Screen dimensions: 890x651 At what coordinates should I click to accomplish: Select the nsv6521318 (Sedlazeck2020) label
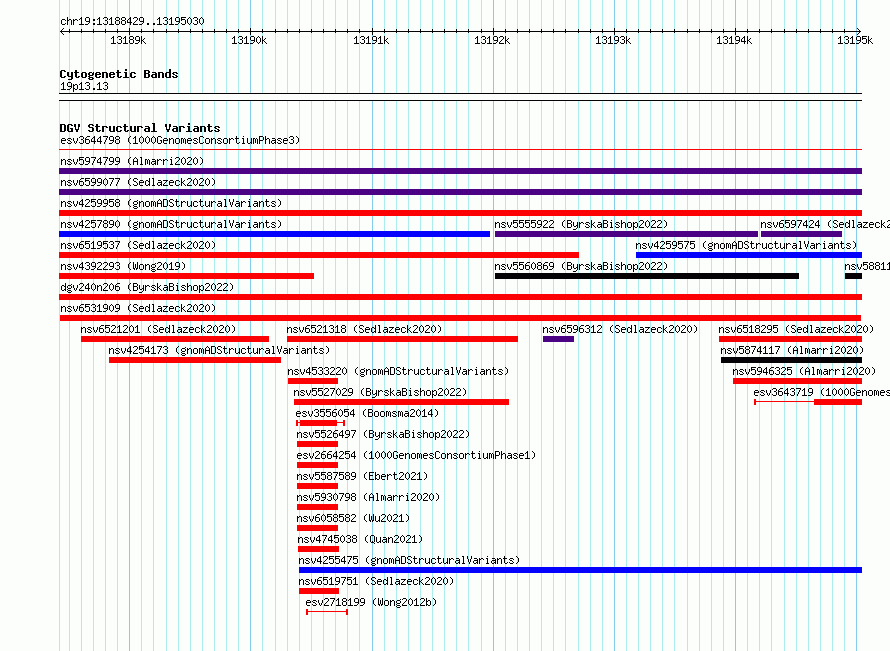364,329
